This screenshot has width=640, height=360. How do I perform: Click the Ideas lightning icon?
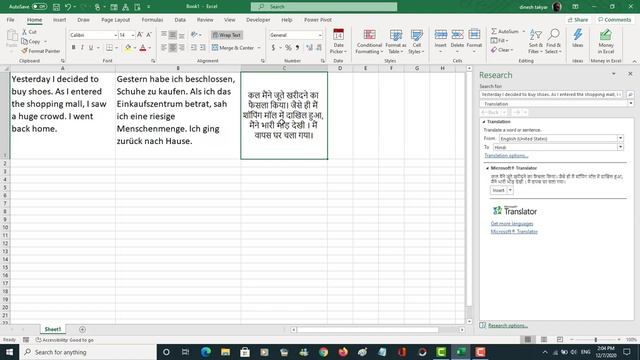pos(578,35)
